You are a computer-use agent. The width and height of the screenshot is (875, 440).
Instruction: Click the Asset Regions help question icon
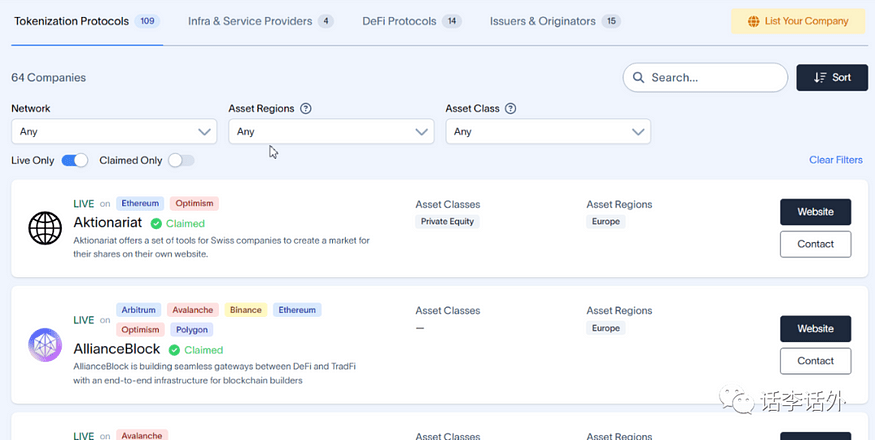[306, 108]
